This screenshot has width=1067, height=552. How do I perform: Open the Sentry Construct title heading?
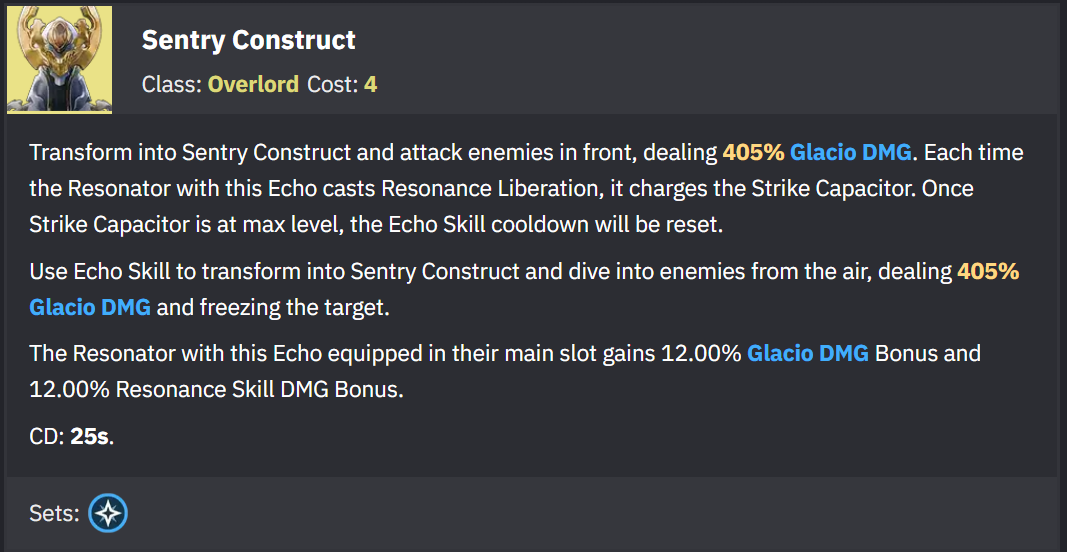248,40
